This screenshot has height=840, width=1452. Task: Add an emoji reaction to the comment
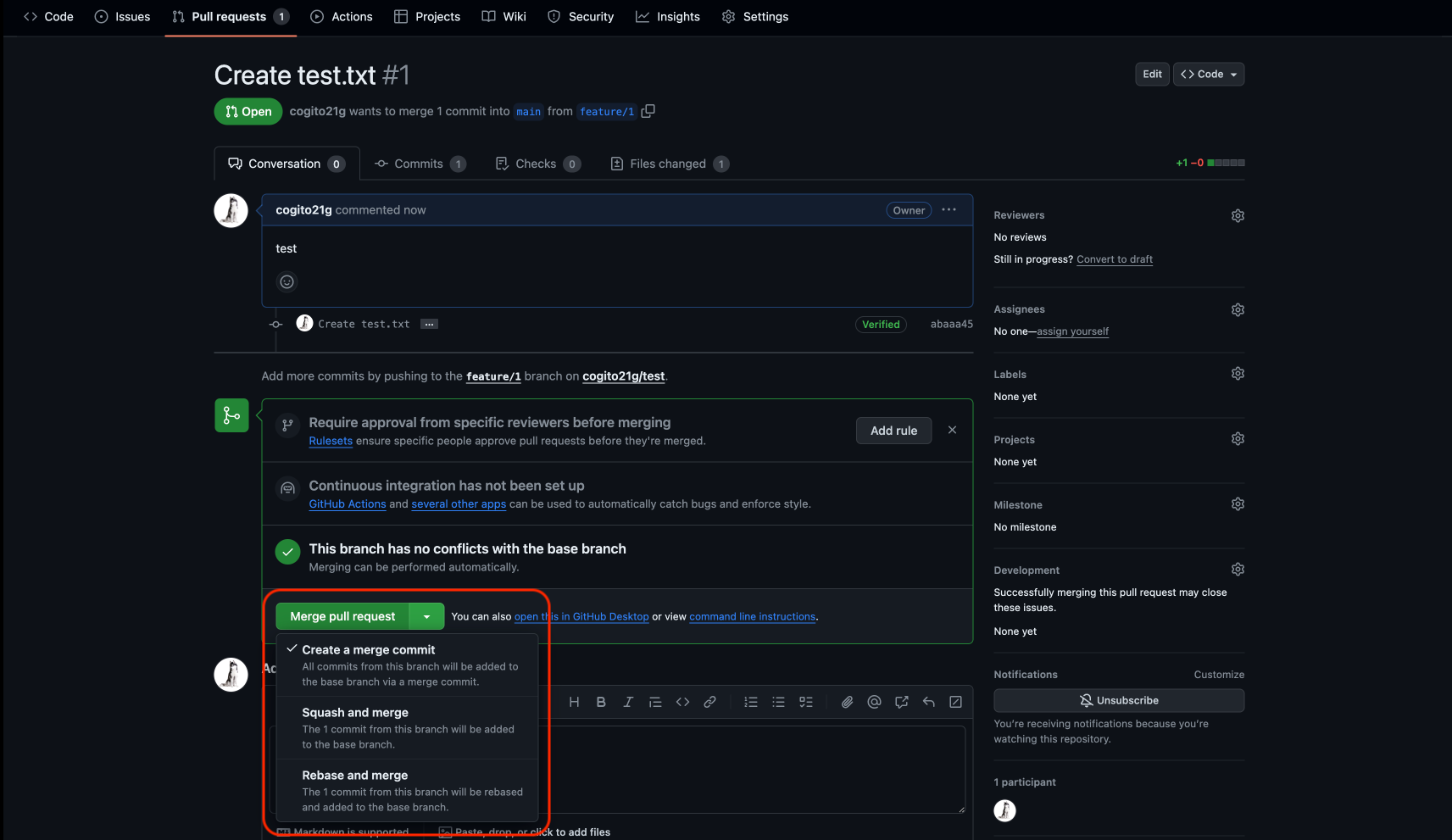[287, 282]
